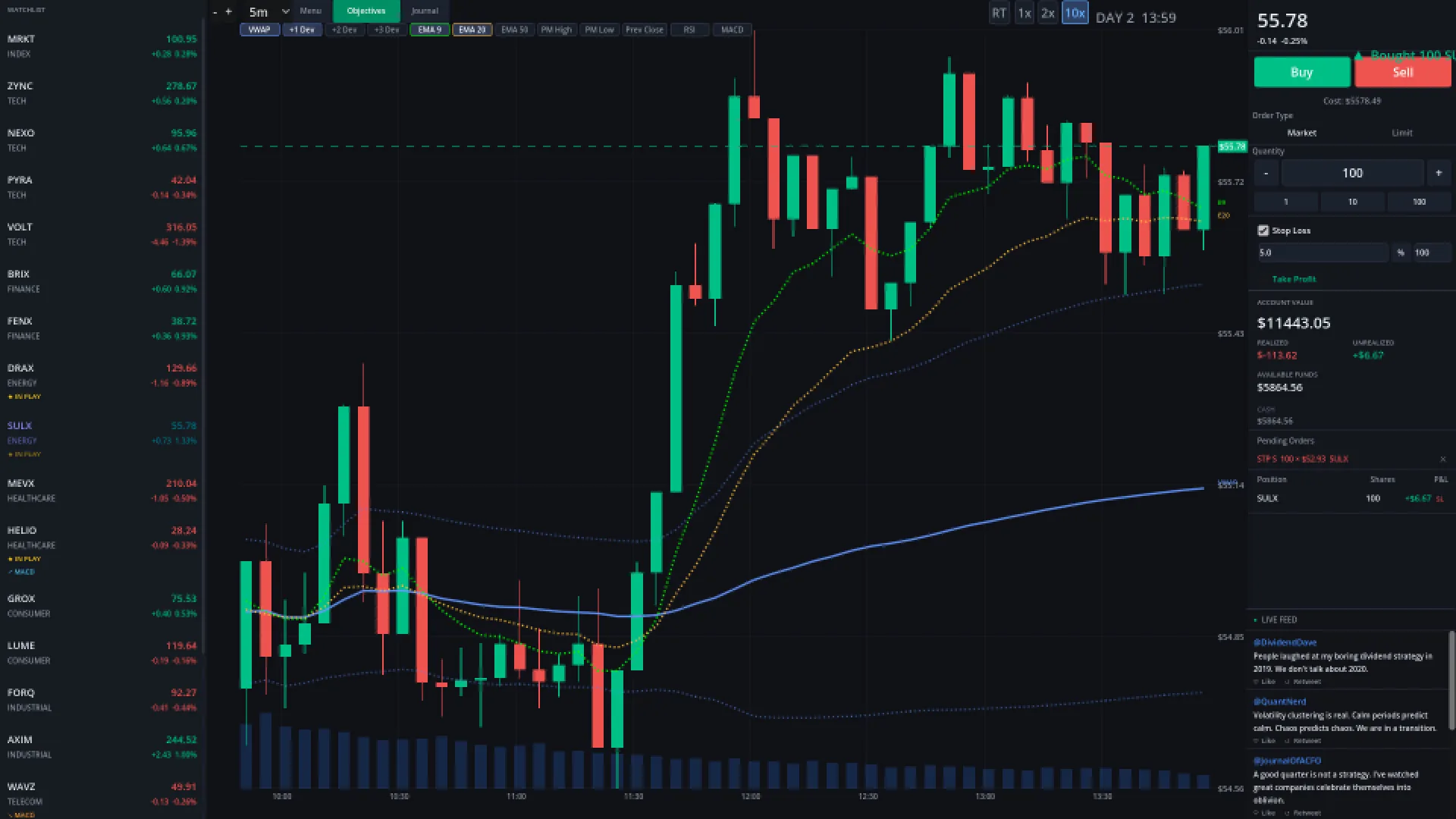
Task: Turn on the MACD indicator
Action: [732, 30]
